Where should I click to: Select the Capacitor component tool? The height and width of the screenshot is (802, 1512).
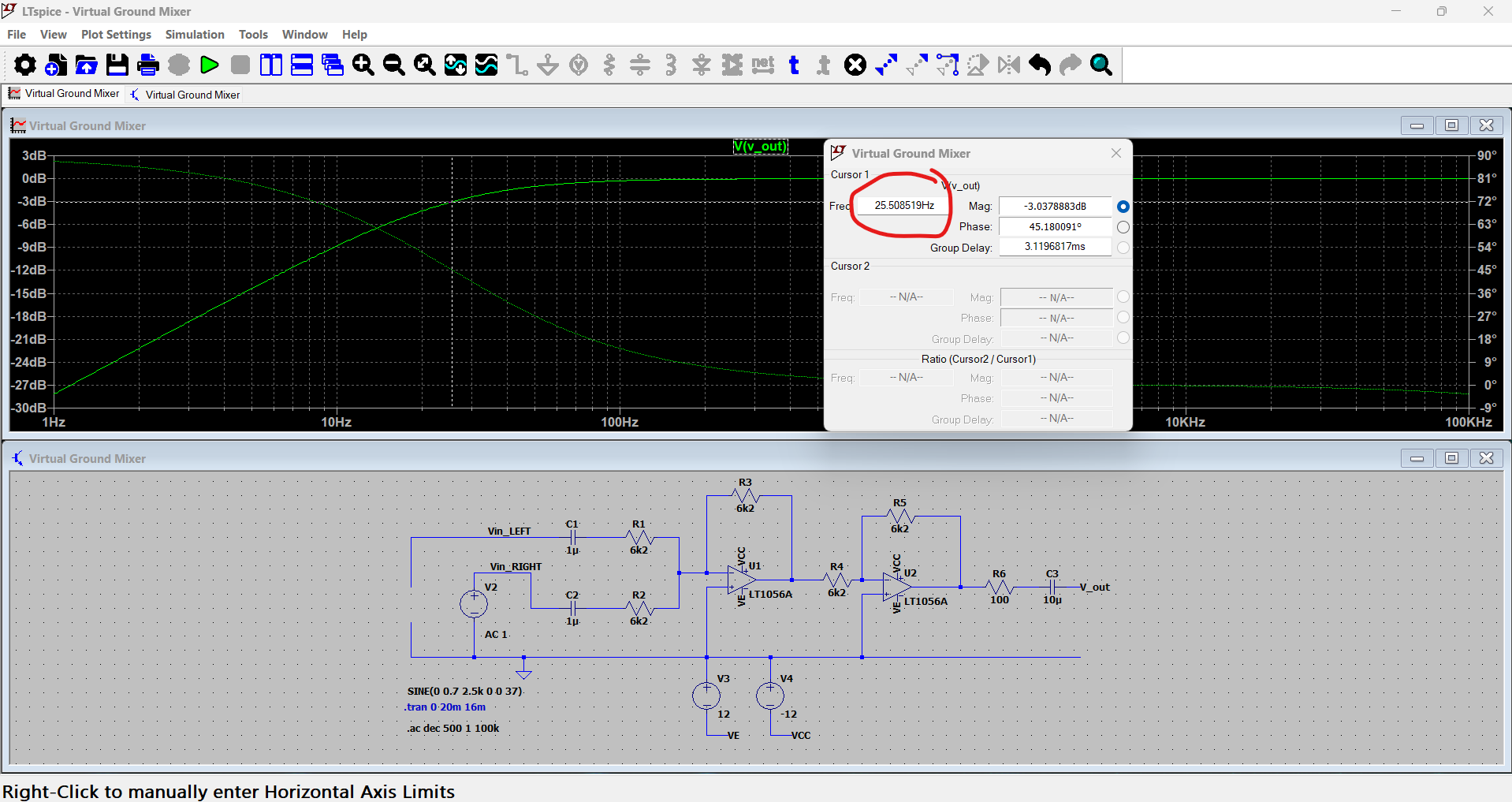(x=640, y=65)
